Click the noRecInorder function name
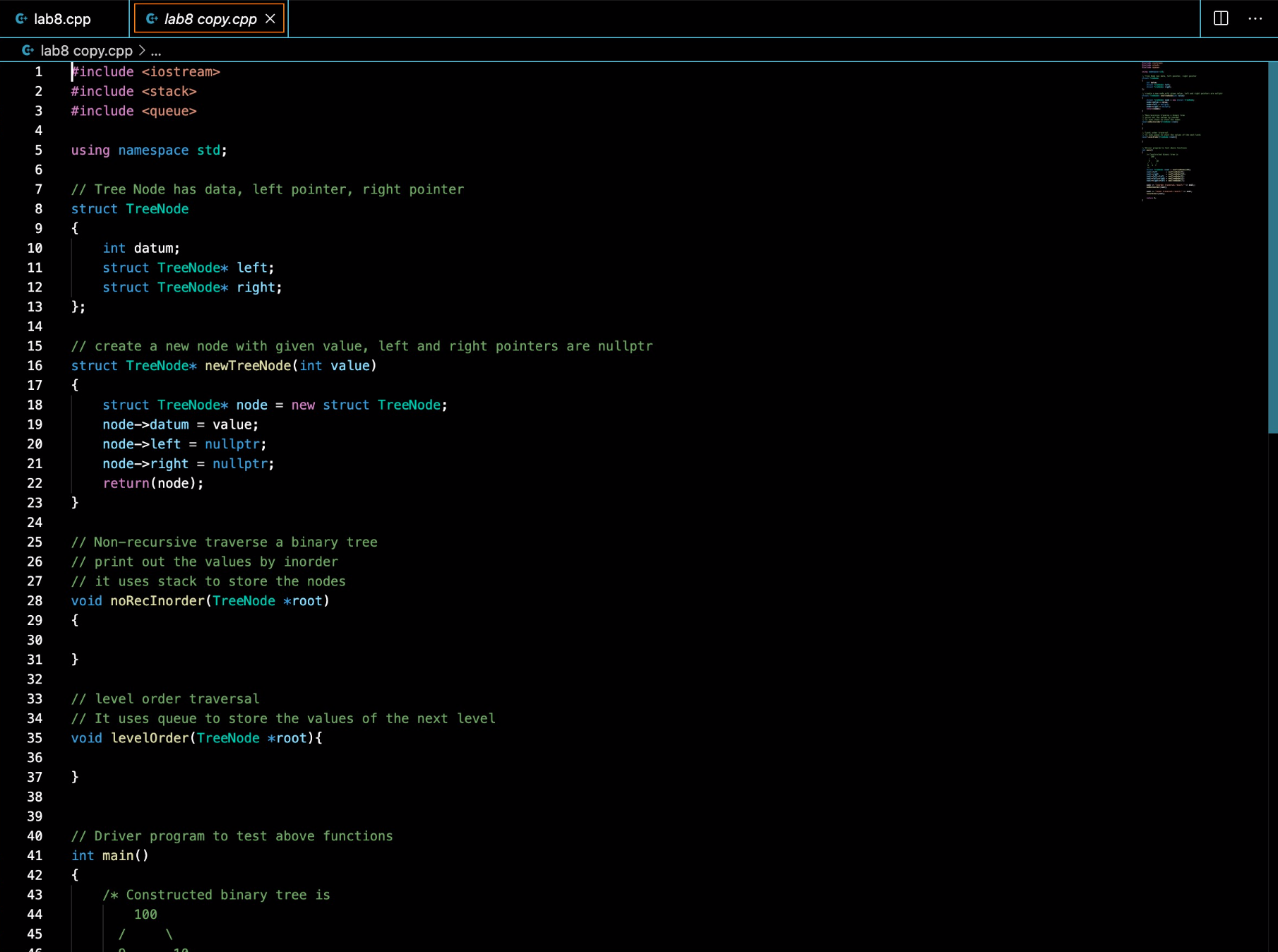 [x=157, y=600]
